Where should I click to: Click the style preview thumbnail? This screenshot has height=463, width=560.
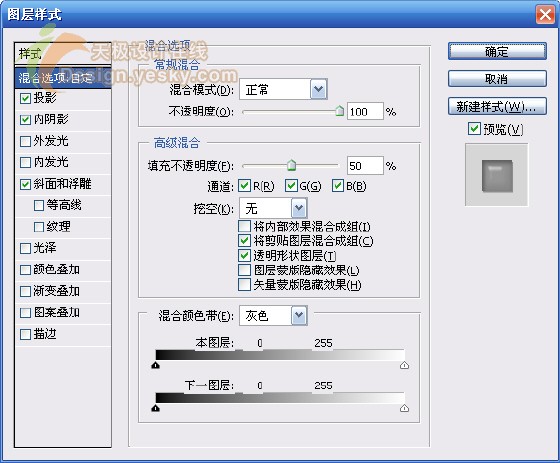pyautogui.click(x=496, y=175)
